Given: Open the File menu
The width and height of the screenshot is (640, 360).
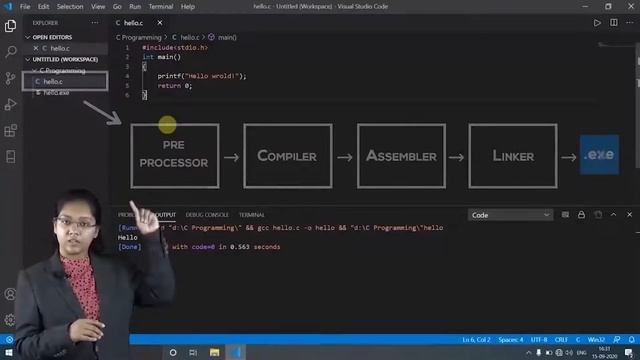Looking at the screenshot, I should point(25,7).
